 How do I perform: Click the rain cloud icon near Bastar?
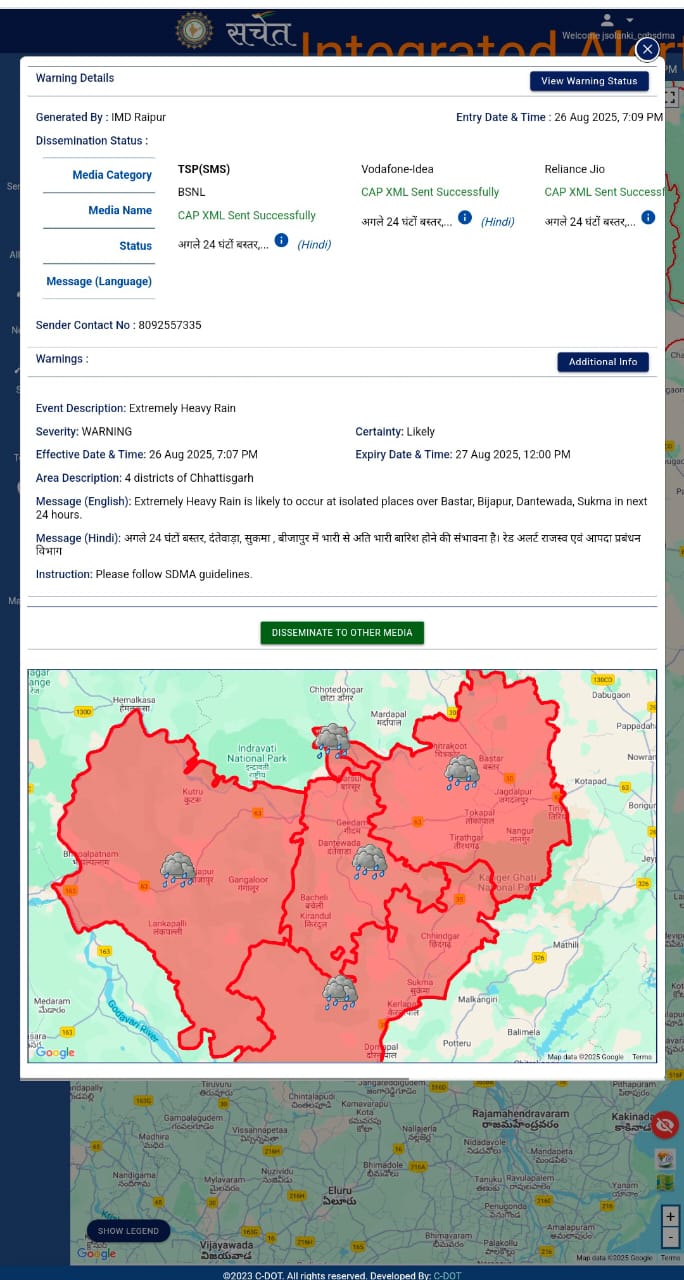click(x=461, y=771)
